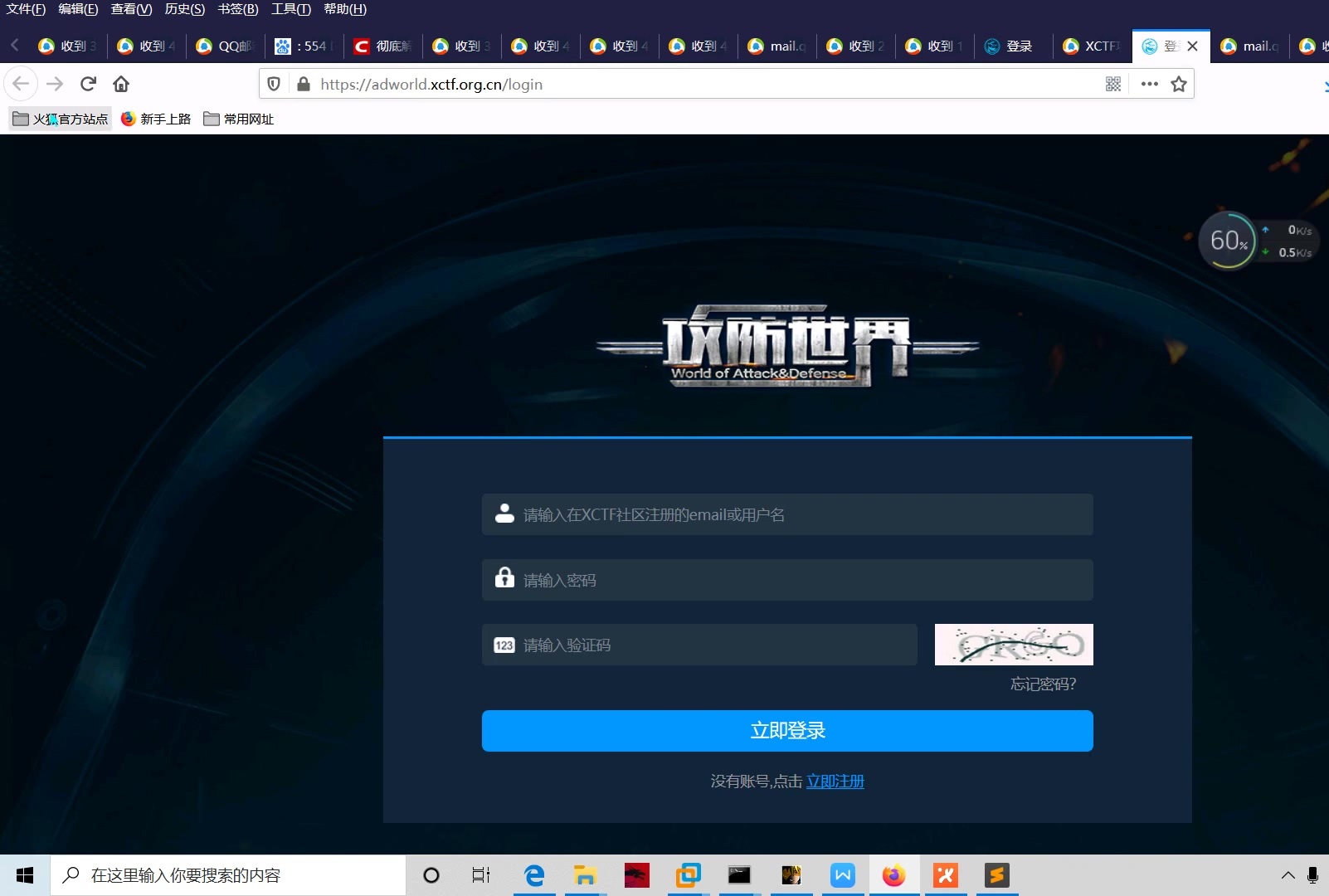Open the 书签(B) menu

[237, 9]
